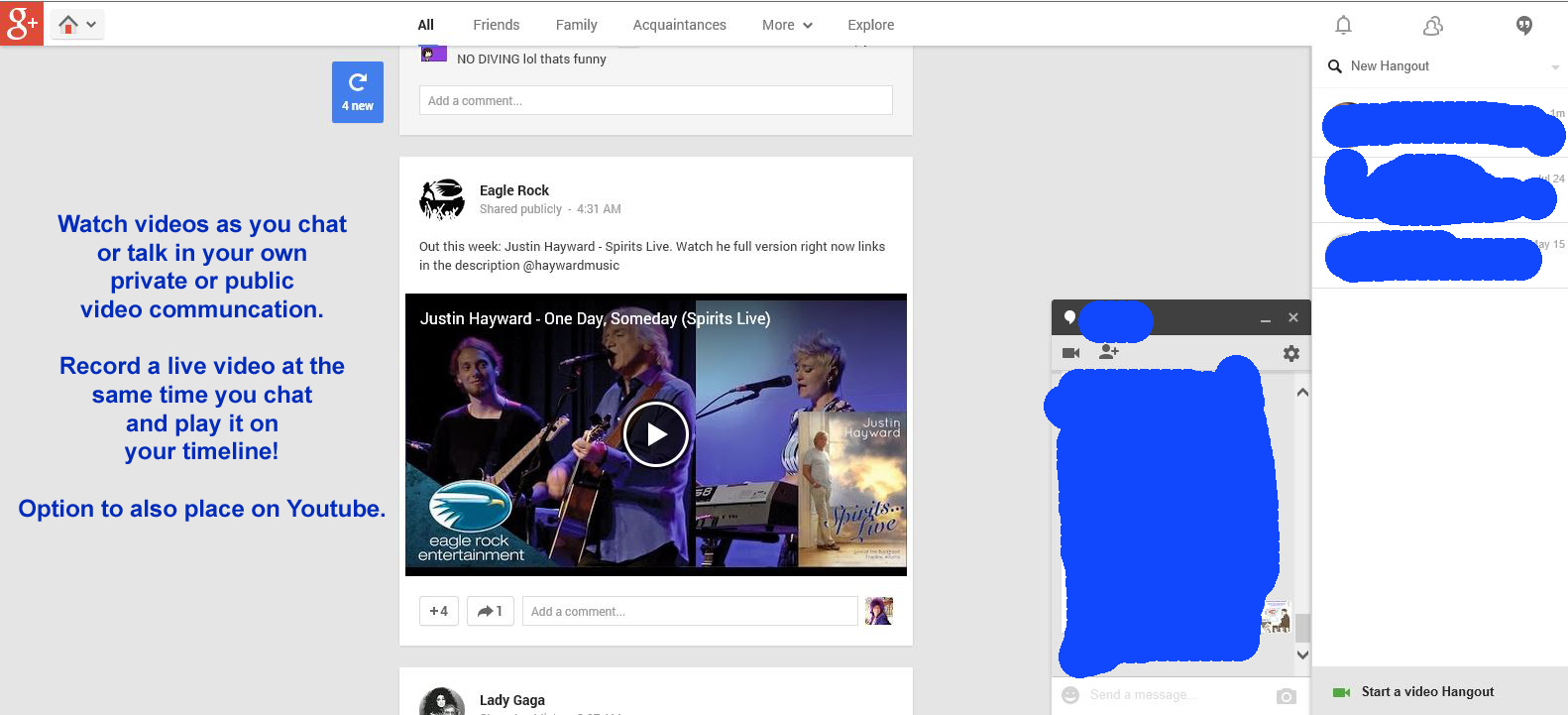Viewport: 1568px width, 715px height.
Task: Open the Home navigation dropdown
Action: (78, 24)
